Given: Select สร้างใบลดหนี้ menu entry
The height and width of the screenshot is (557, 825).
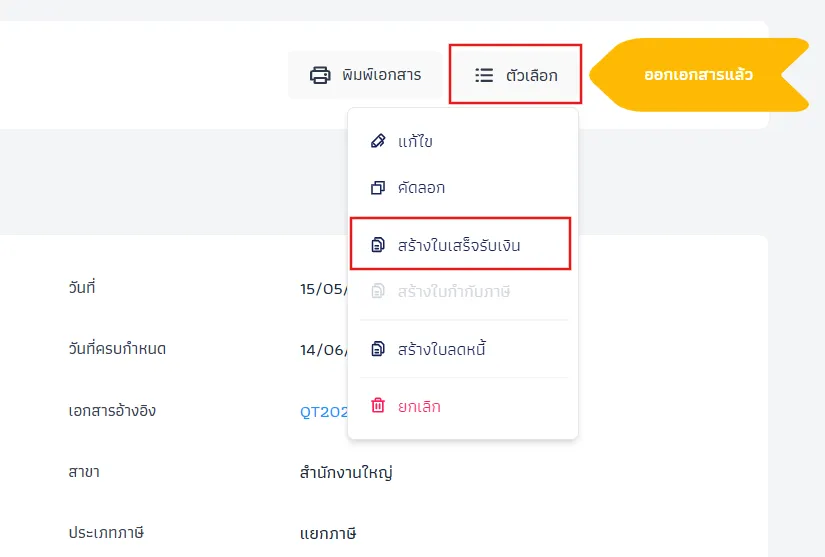Looking at the screenshot, I should pos(463,349).
